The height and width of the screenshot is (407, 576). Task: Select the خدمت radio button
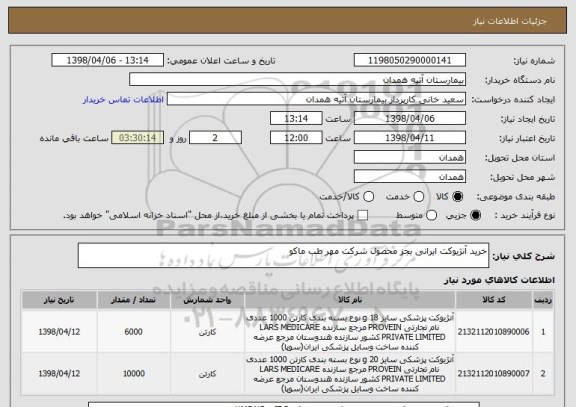click(x=419, y=197)
